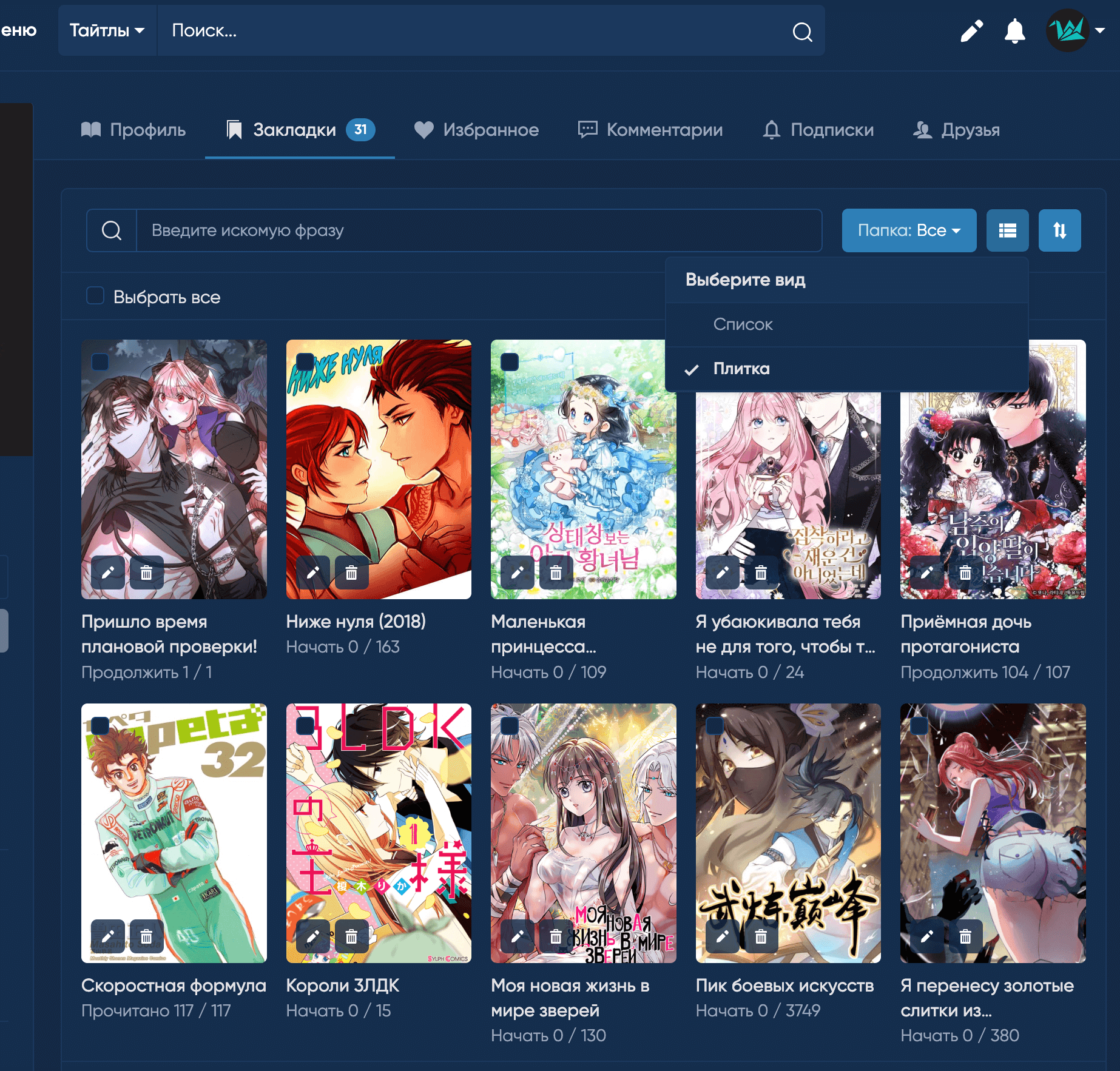Delete bookmark Скоростная формула

[146, 936]
